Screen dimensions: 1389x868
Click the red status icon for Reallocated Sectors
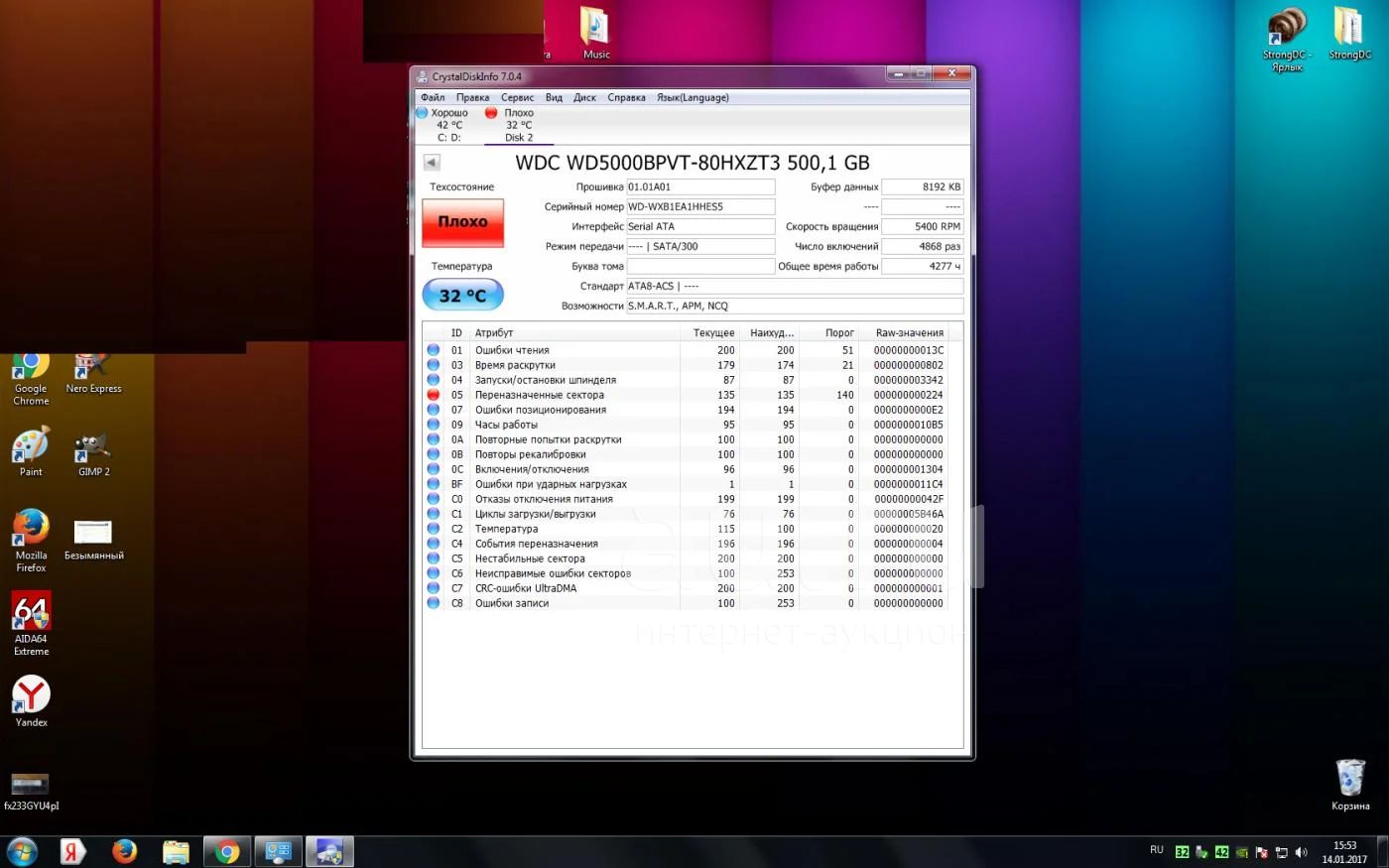click(x=434, y=395)
